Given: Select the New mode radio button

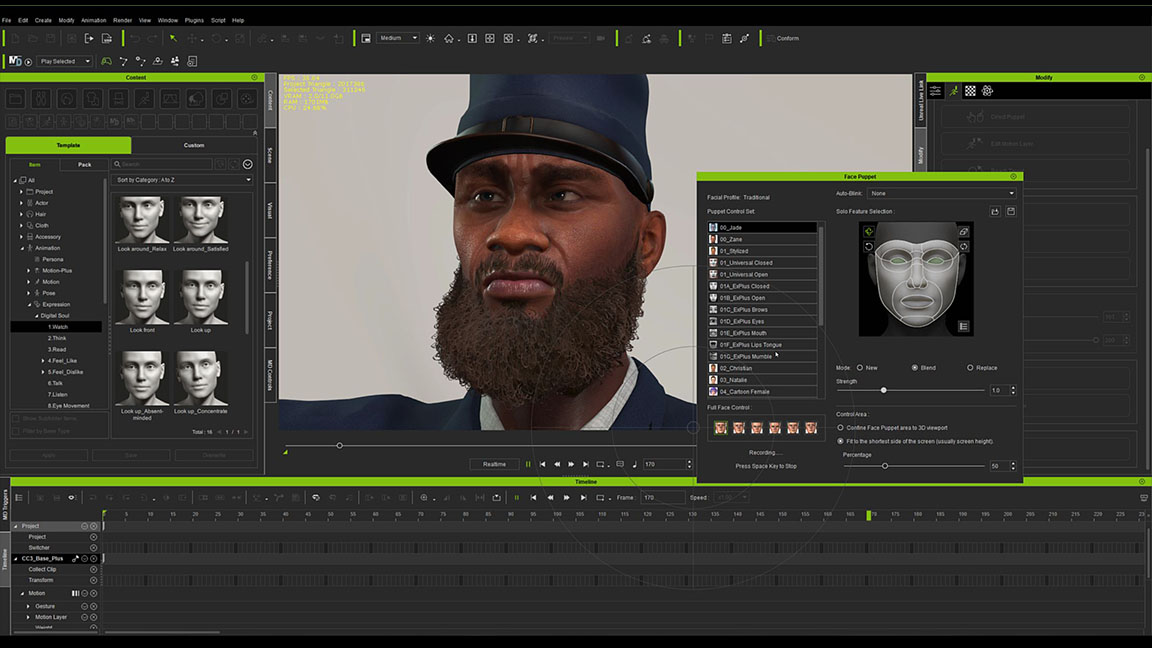Looking at the screenshot, I should tap(860, 367).
